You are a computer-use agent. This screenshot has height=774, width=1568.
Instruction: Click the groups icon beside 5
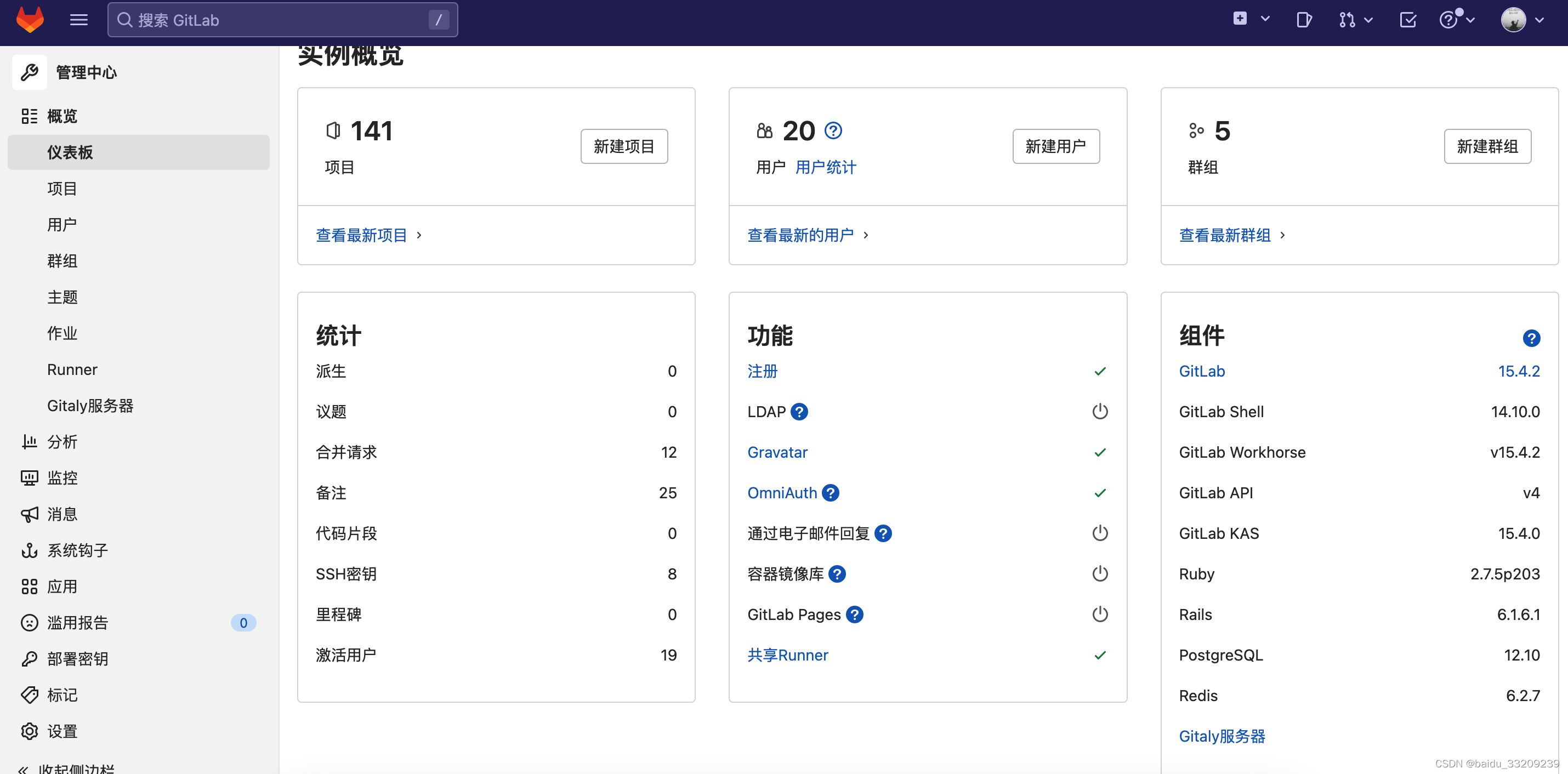(x=1196, y=130)
